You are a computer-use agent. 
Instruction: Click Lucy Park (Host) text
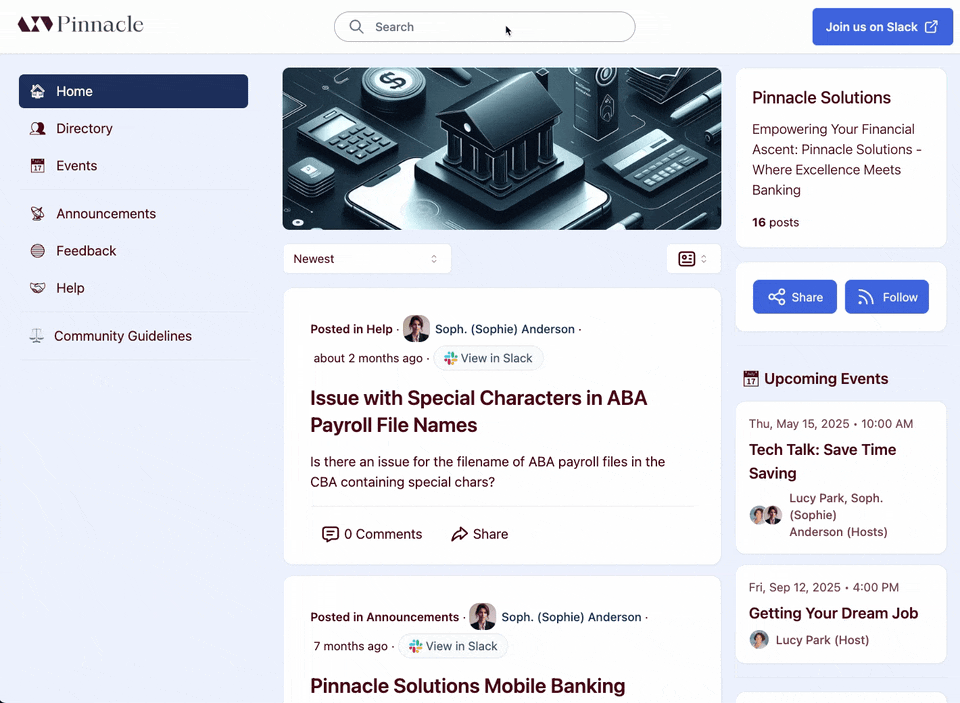[x=822, y=640]
